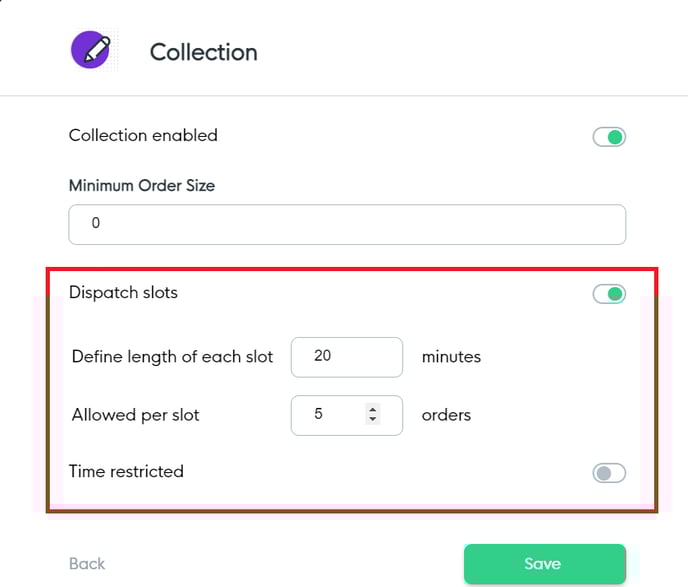
Task: Go Back to the previous step
Action: (87, 564)
